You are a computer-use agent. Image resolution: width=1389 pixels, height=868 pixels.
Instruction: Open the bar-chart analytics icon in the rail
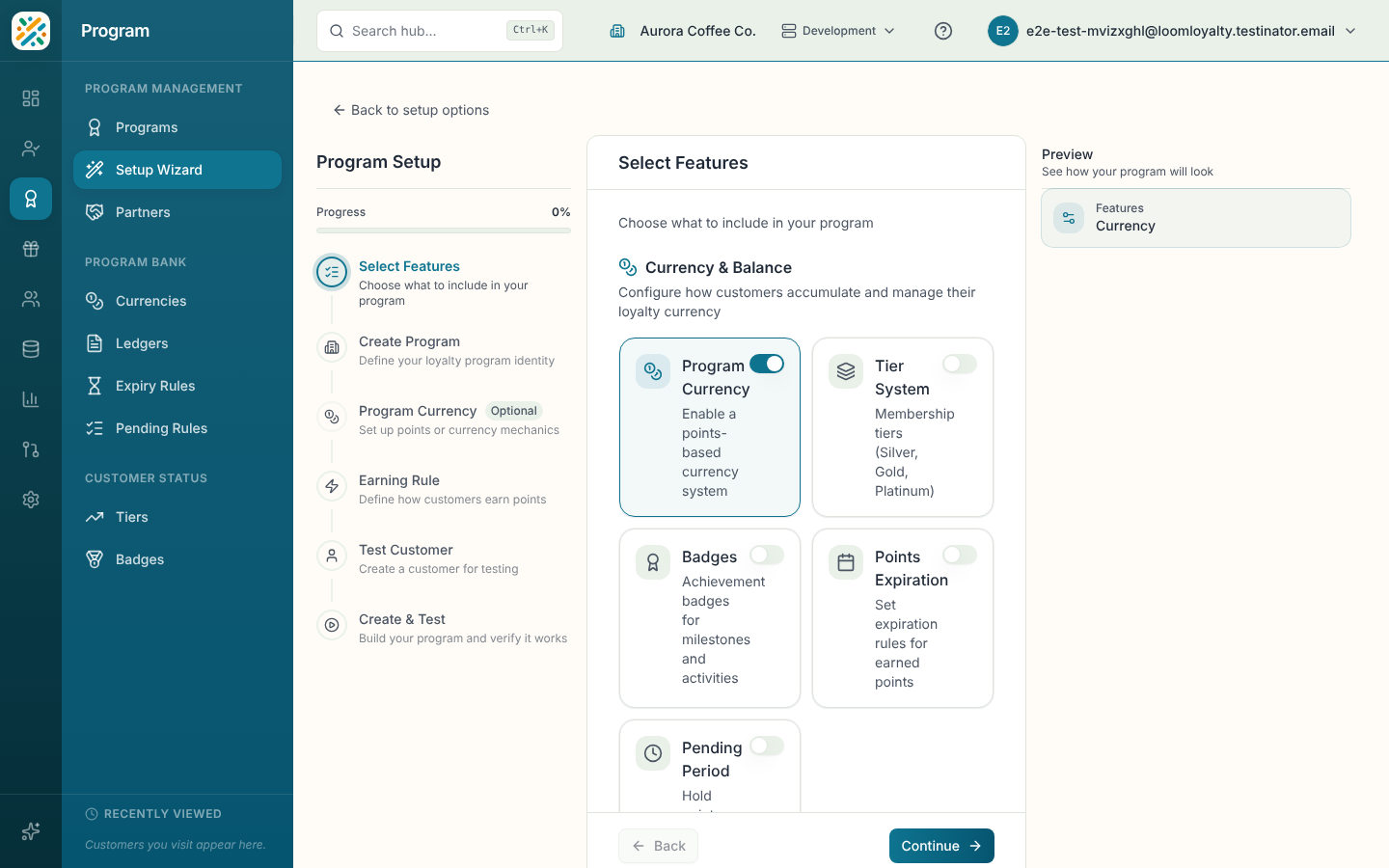coord(31,399)
